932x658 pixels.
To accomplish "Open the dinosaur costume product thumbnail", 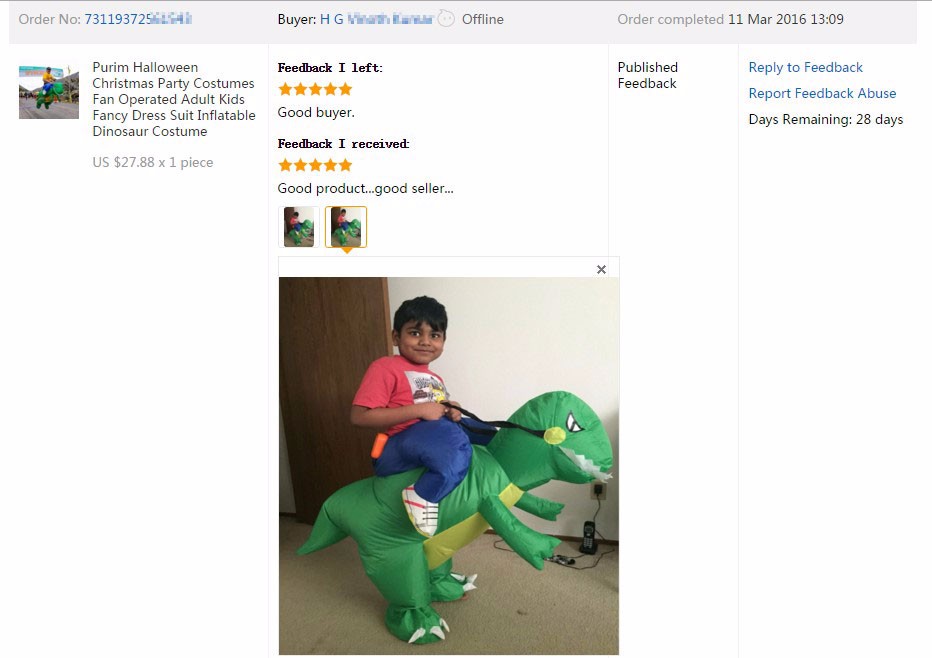I will pyautogui.click(x=48, y=91).
